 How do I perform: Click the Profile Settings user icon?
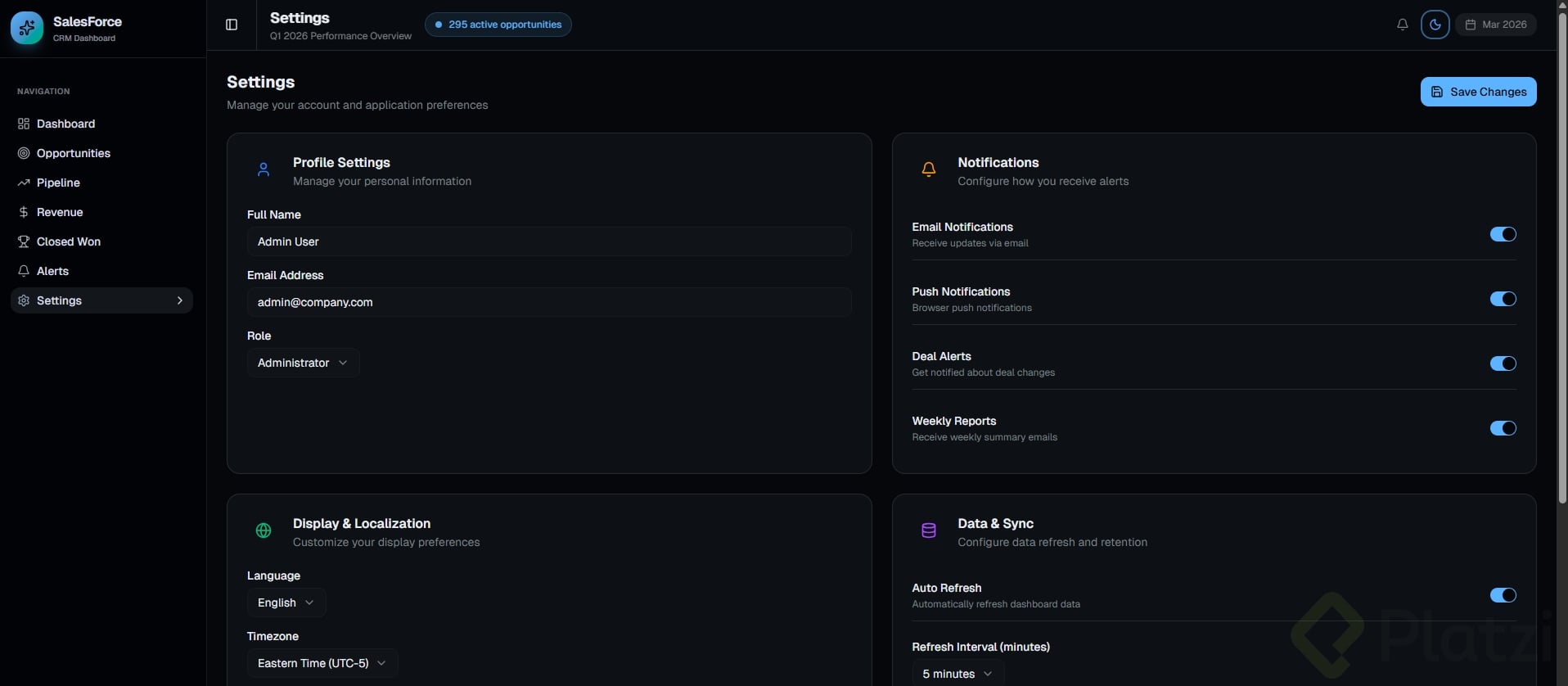pos(264,170)
